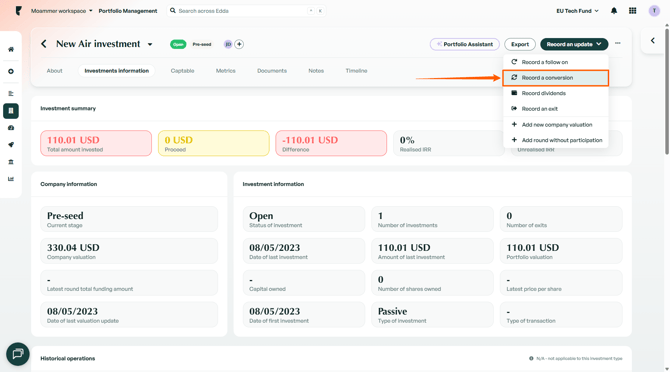Add a member with the plus icon
The height and width of the screenshot is (372, 670).
(x=239, y=44)
